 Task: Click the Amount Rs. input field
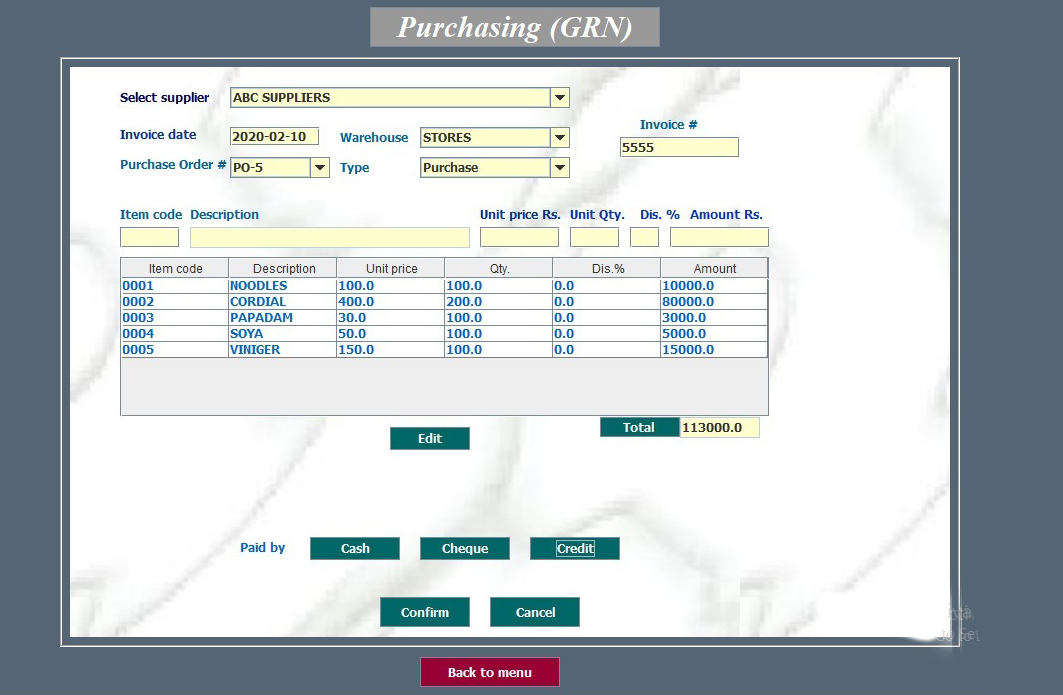[719, 237]
